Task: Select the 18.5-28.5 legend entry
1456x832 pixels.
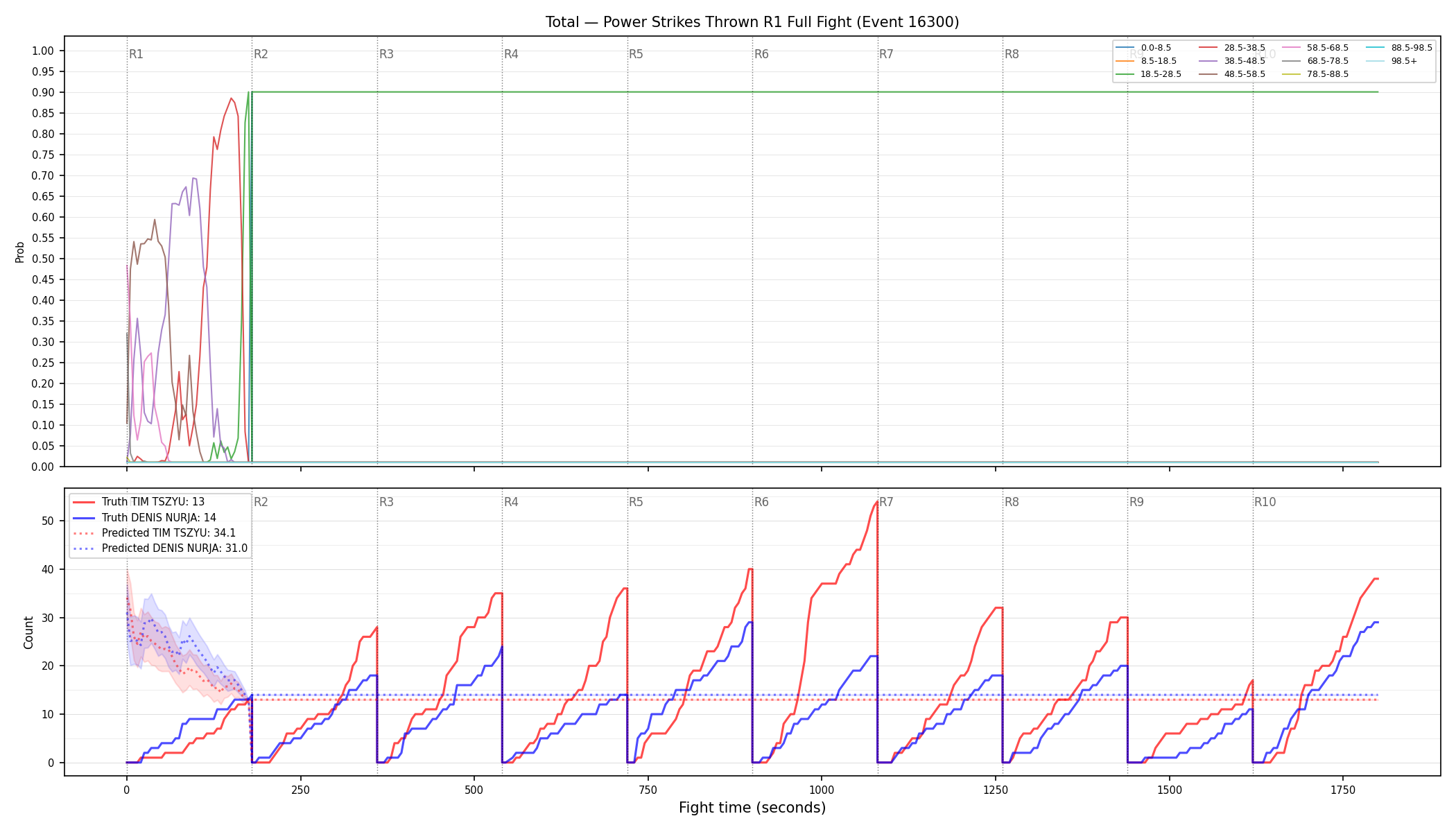Action: pos(1149,74)
